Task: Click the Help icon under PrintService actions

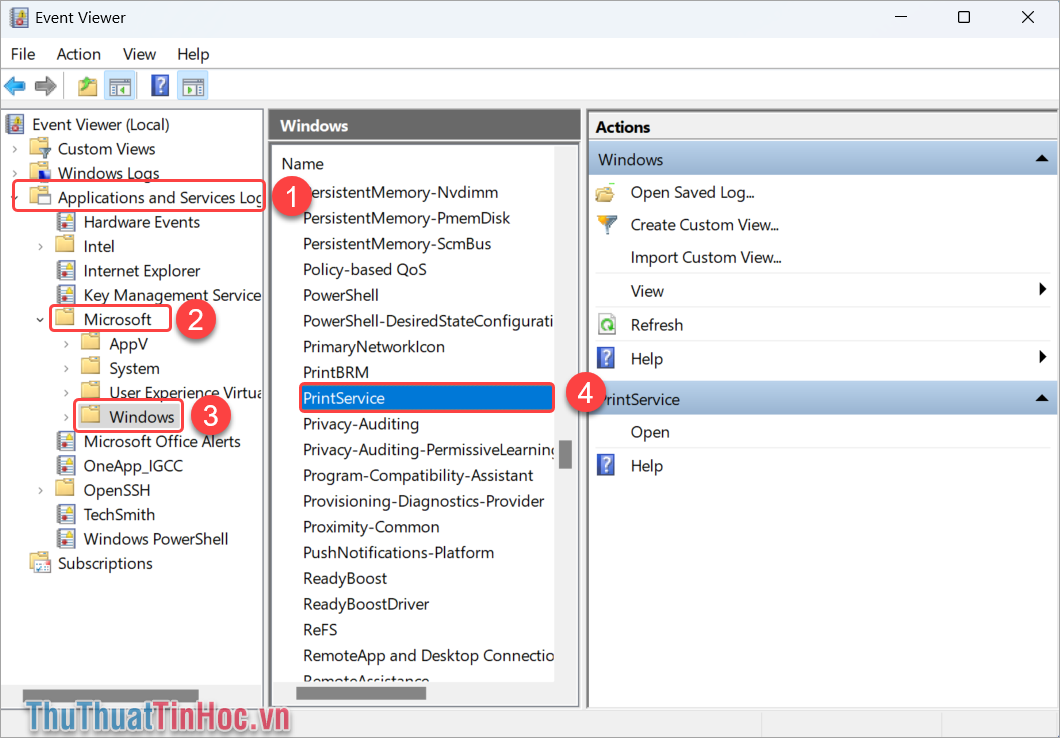Action: pos(607,465)
